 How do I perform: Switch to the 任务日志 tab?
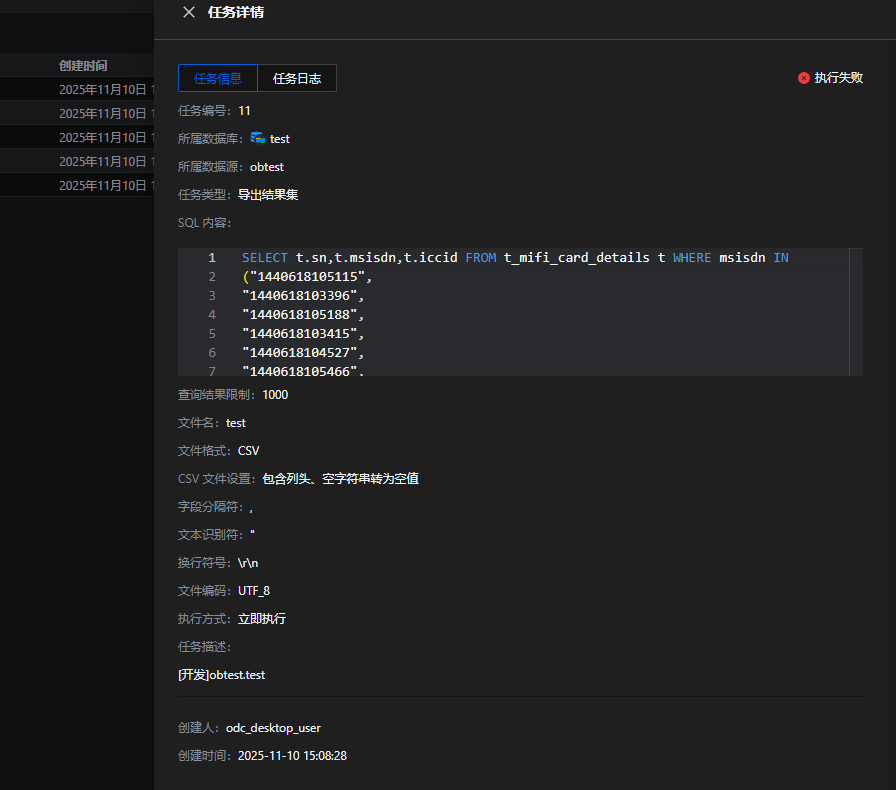297,79
